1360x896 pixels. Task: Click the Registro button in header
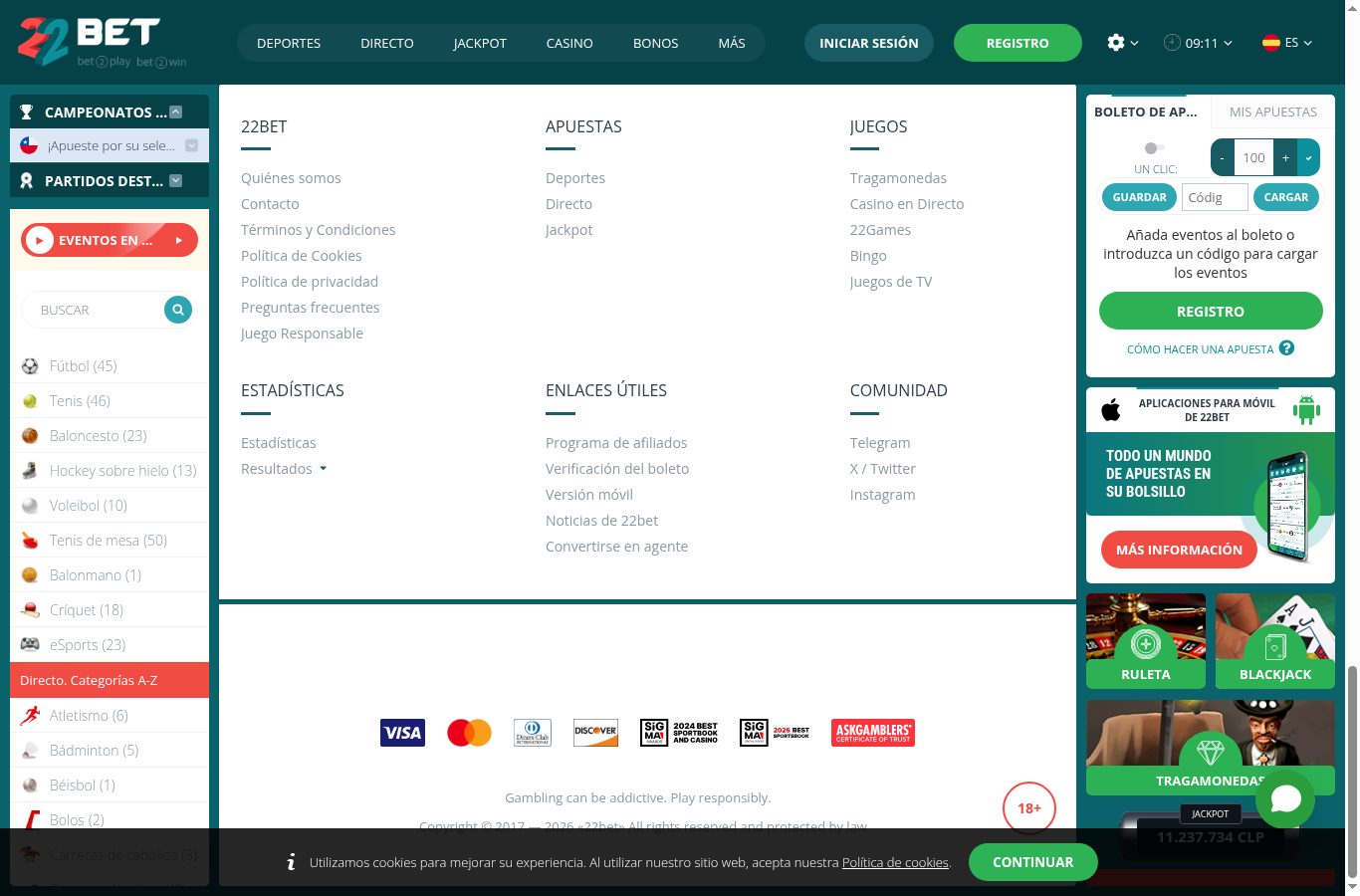pos(1018,43)
